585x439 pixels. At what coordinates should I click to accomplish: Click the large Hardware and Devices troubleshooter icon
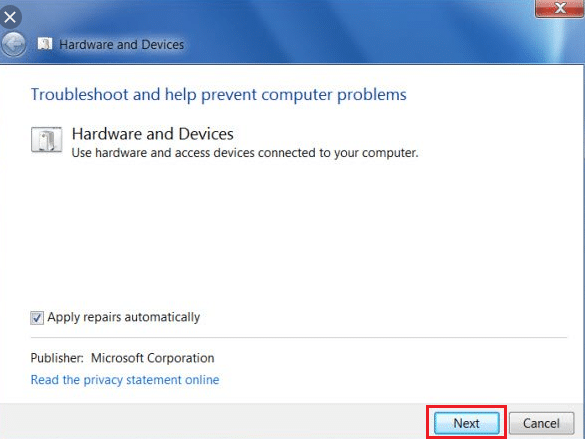pyautogui.click(x=46, y=140)
